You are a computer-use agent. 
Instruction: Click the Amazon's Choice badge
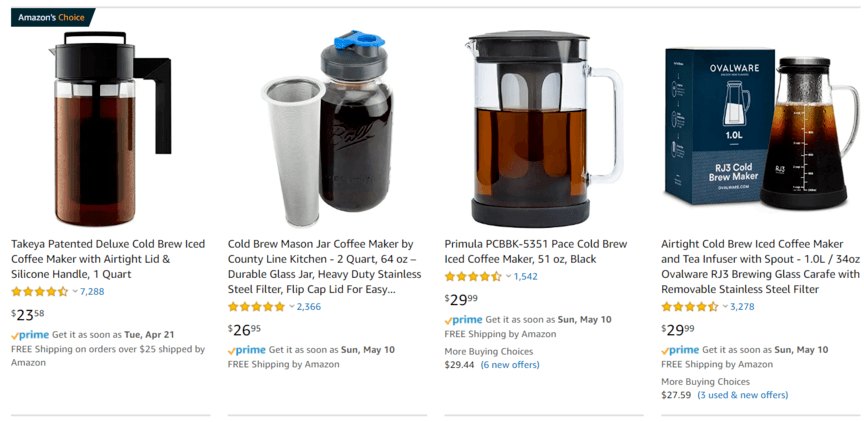pyautogui.click(x=51, y=18)
